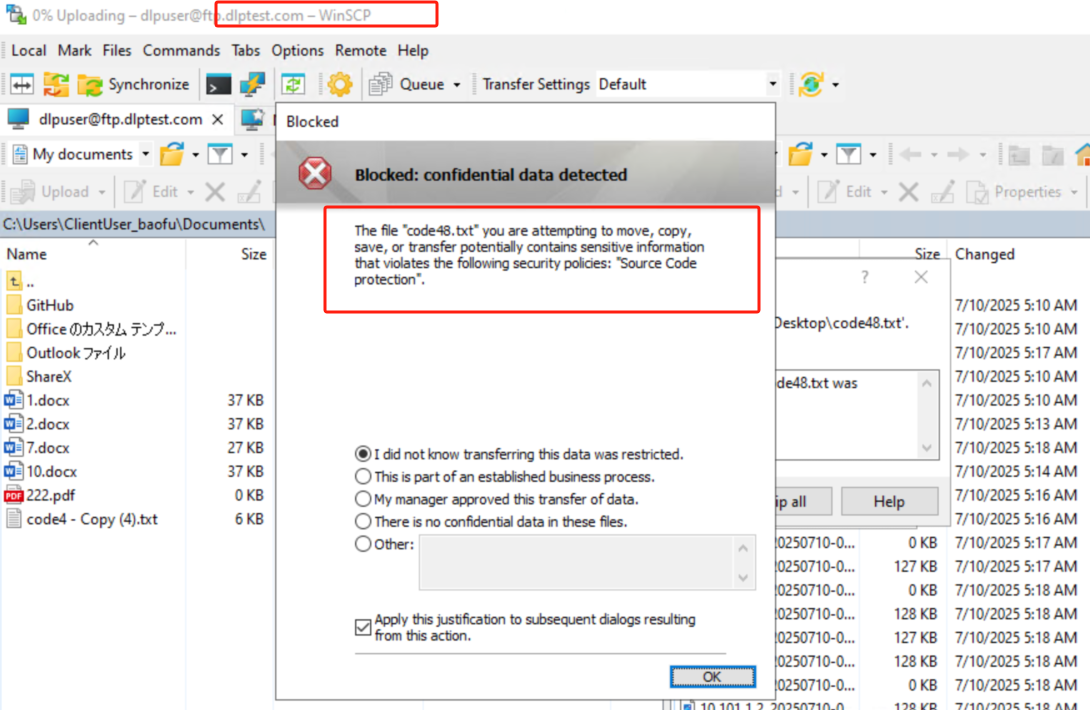The image size is (1090, 710).
Task: Select file 'code4 - Copy (4).txt'
Action: 82,519
